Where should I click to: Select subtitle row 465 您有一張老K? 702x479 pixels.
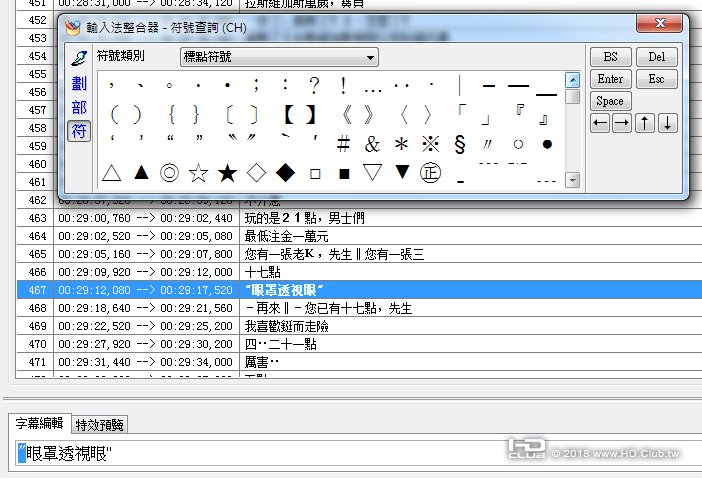coord(359,254)
